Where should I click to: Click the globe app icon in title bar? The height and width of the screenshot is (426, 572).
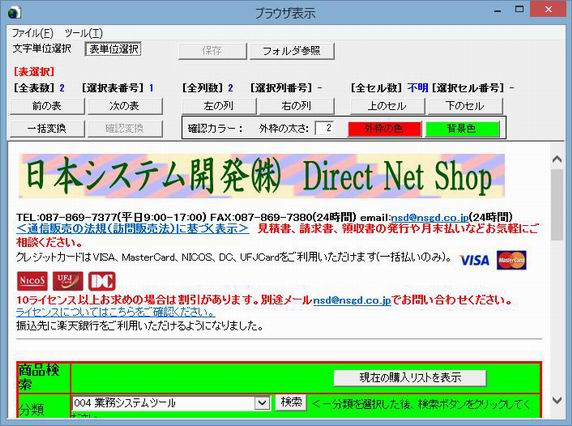[x=14, y=12]
